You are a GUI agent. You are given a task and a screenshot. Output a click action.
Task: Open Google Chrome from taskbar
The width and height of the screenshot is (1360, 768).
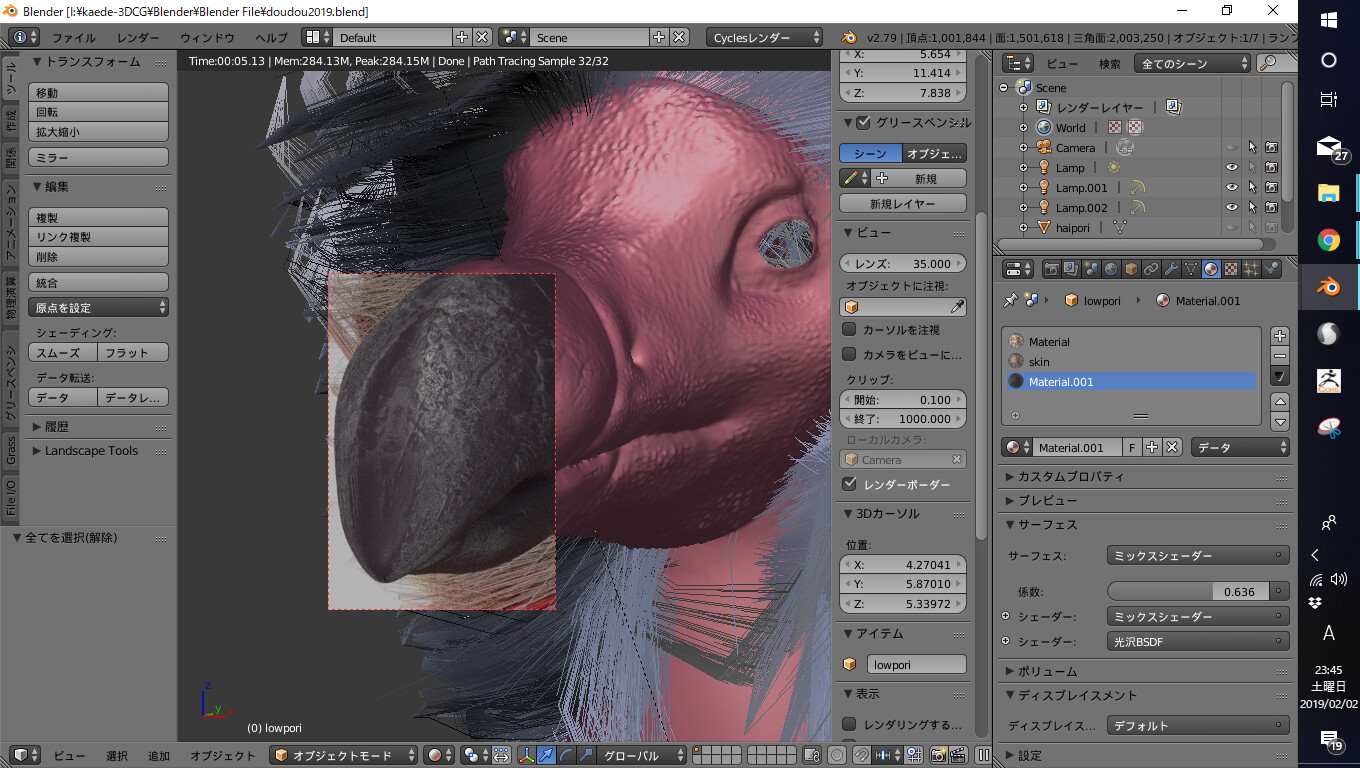1328,240
